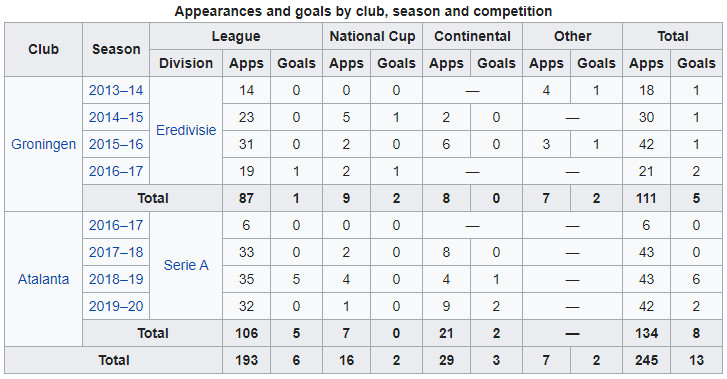The height and width of the screenshot is (379, 727).
Task: Open the Atalanta club link
Action: [44, 279]
